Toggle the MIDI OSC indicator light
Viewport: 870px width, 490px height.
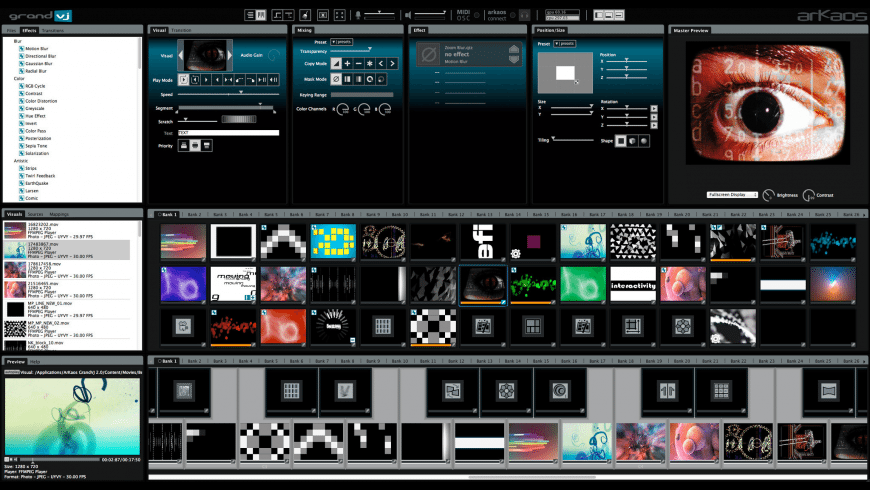tap(477, 15)
